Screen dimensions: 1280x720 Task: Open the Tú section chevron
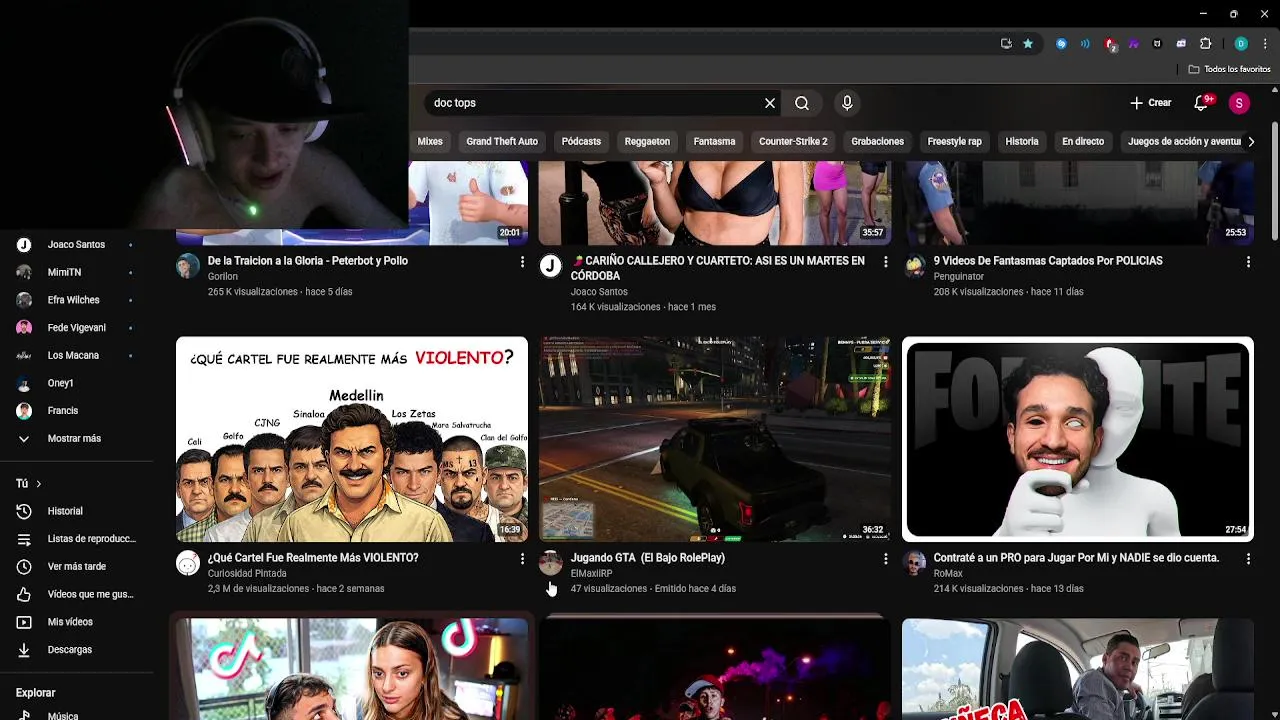[38, 484]
